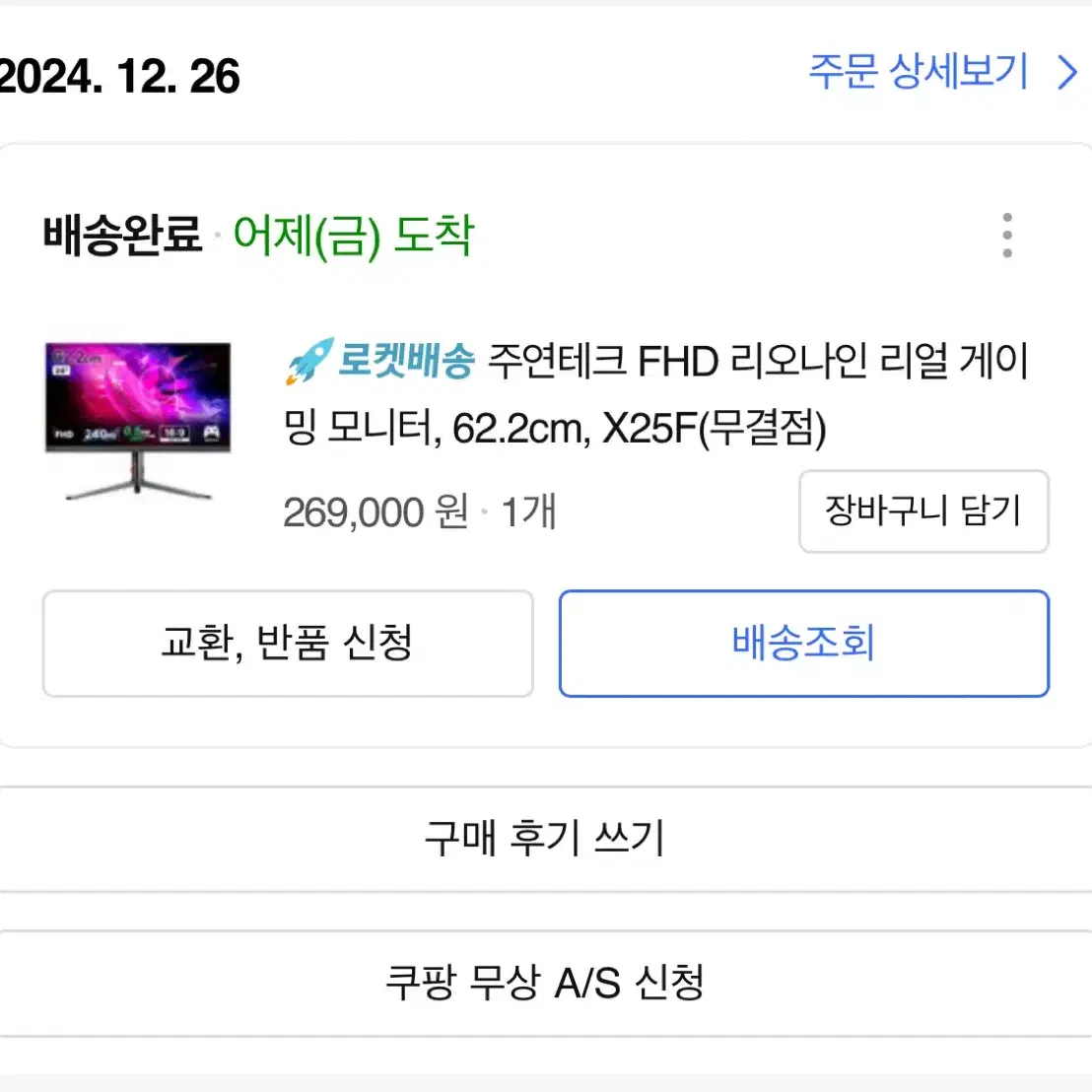Click the 어제(금) 도착 arrival text
Viewport: 1092px width, 1092px height.
(354, 237)
